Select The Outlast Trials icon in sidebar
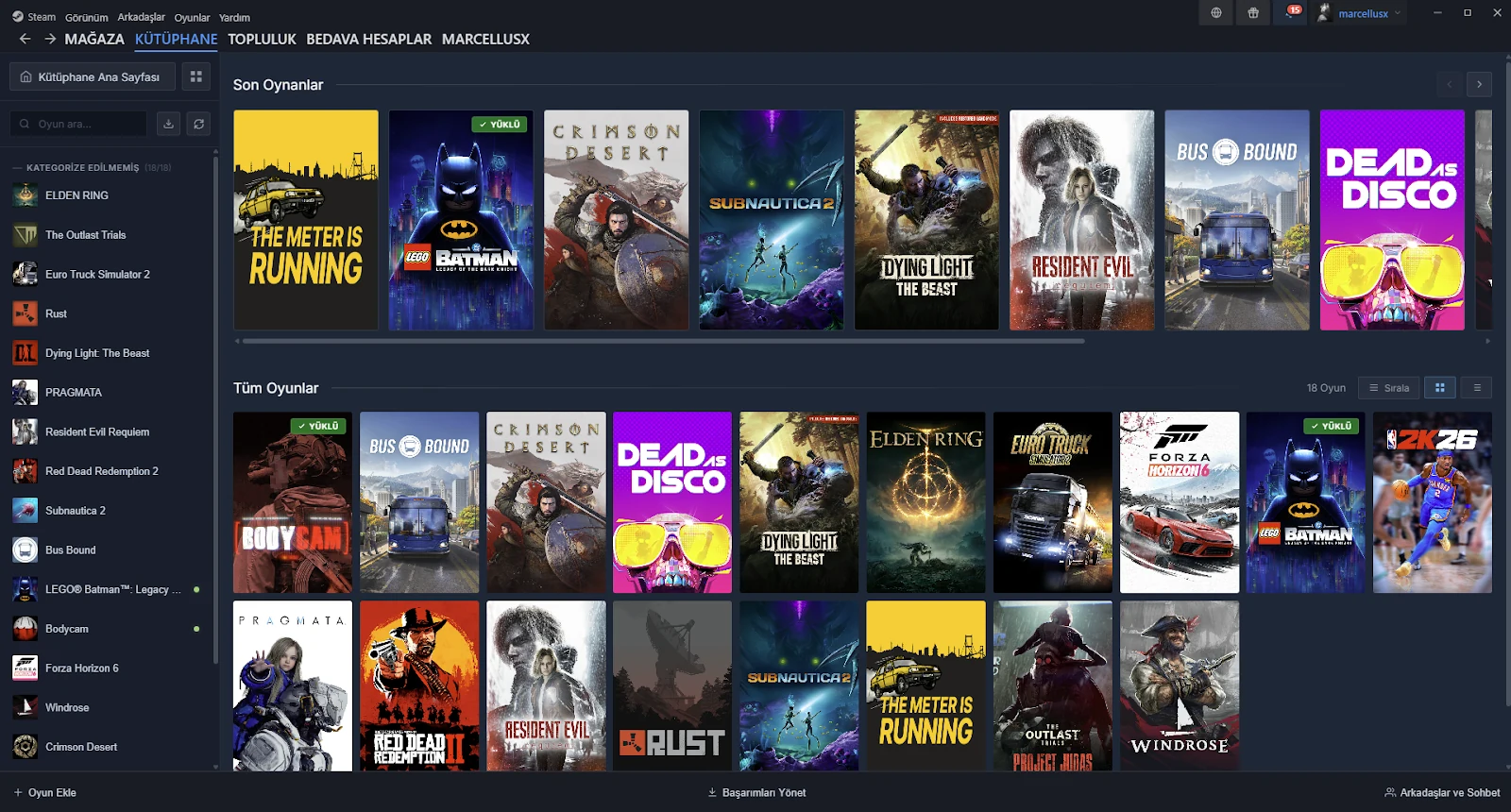The height and width of the screenshot is (812, 1511). point(25,235)
